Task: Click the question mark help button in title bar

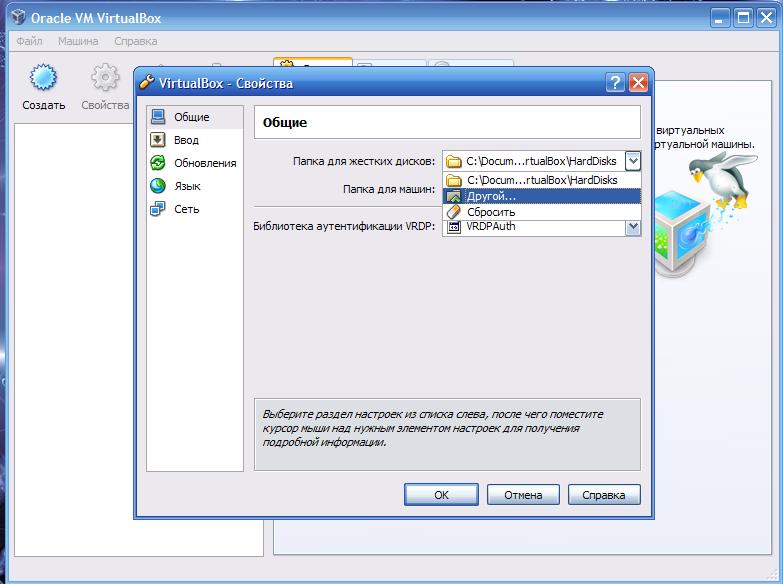Action: tap(615, 82)
